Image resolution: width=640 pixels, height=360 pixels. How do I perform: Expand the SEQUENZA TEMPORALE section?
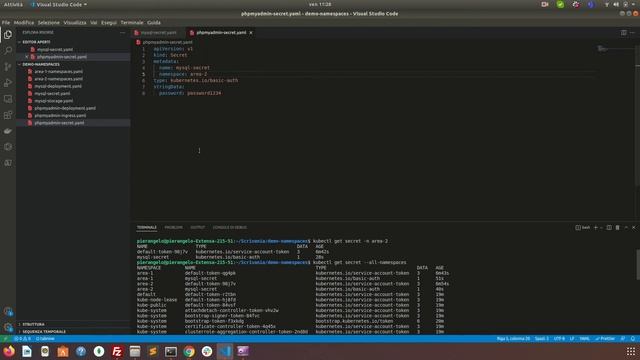tap(44, 332)
